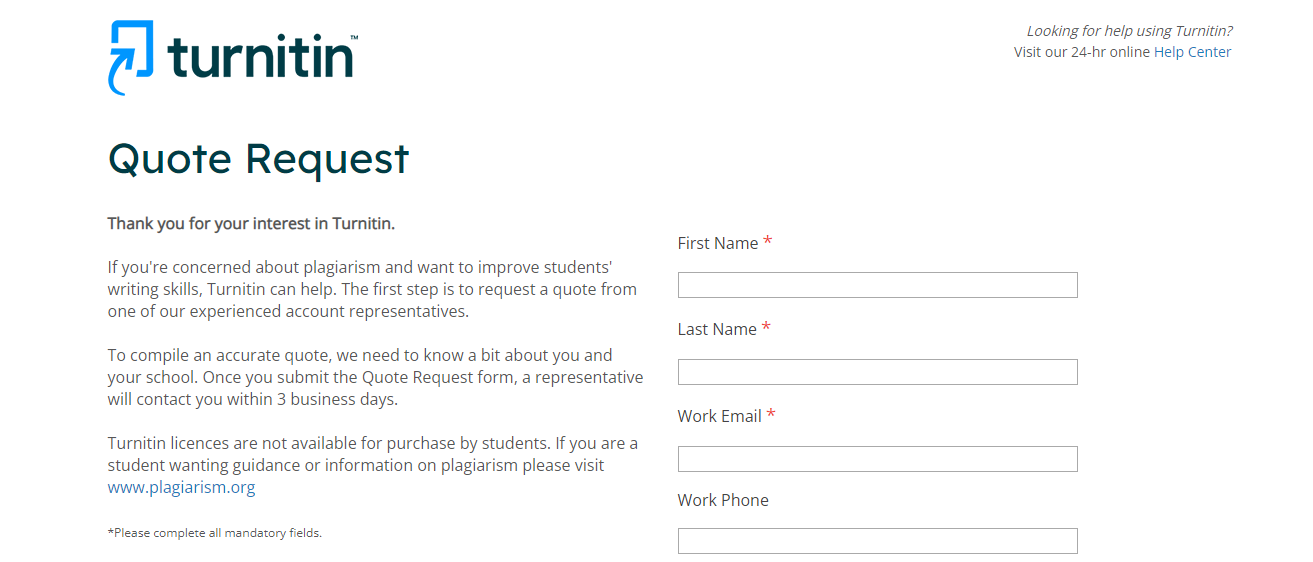Click the red asterisk beside Last Name

[x=766, y=328]
